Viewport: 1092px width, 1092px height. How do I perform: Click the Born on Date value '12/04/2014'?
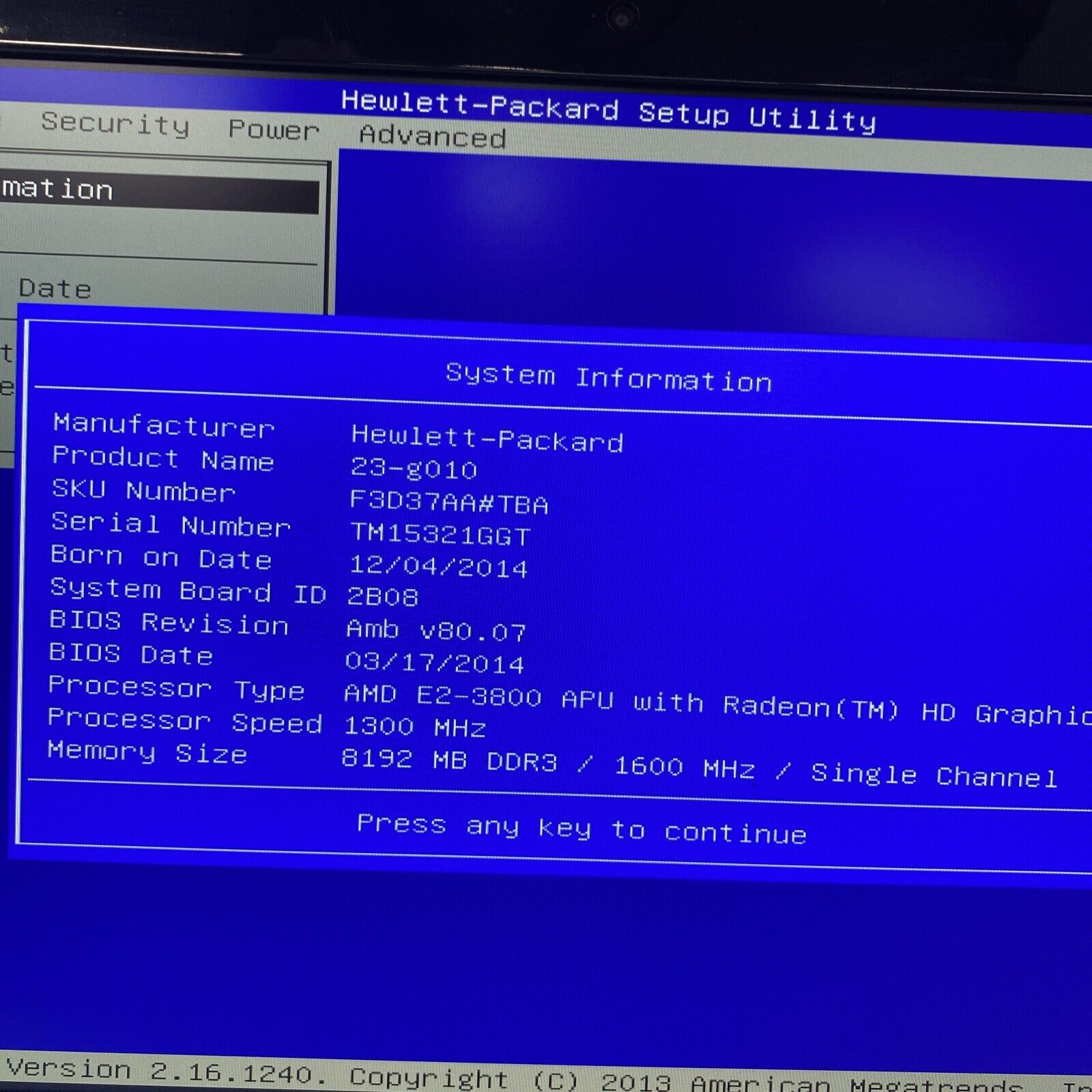click(x=438, y=566)
